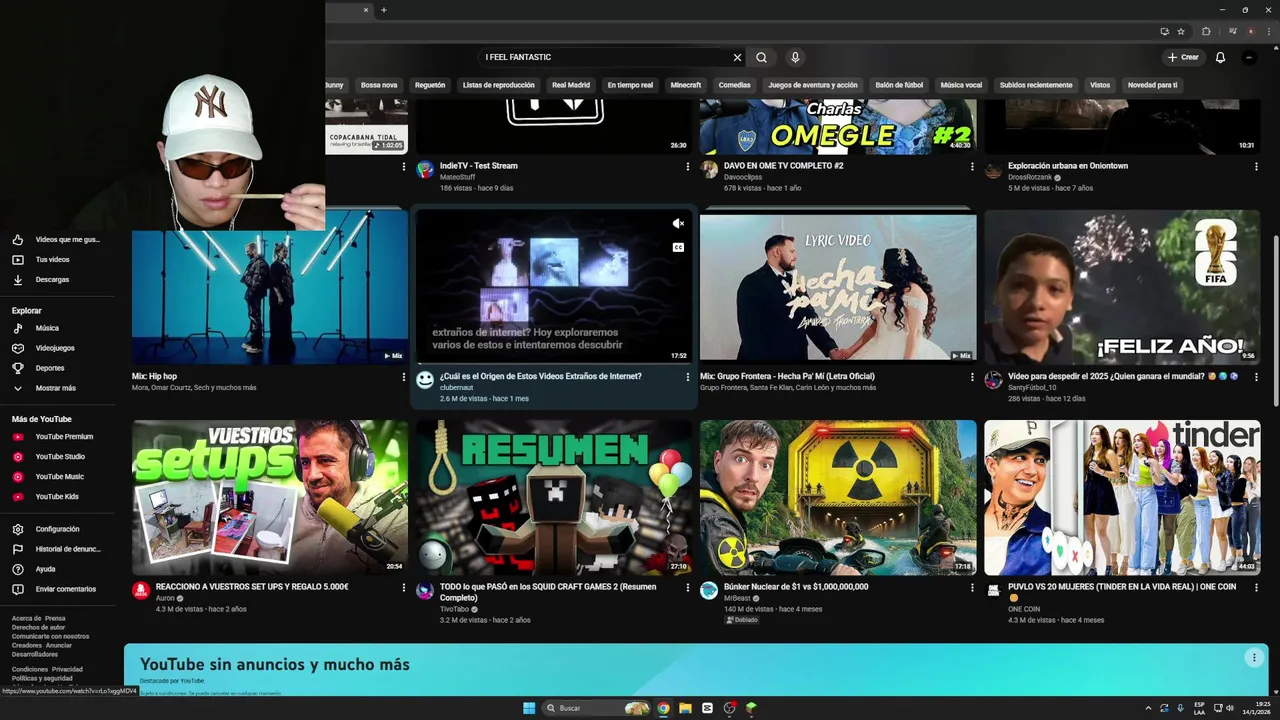Open options for Mix: Grupo Frontera
This screenshot has height=720, width=1280.
972,377
